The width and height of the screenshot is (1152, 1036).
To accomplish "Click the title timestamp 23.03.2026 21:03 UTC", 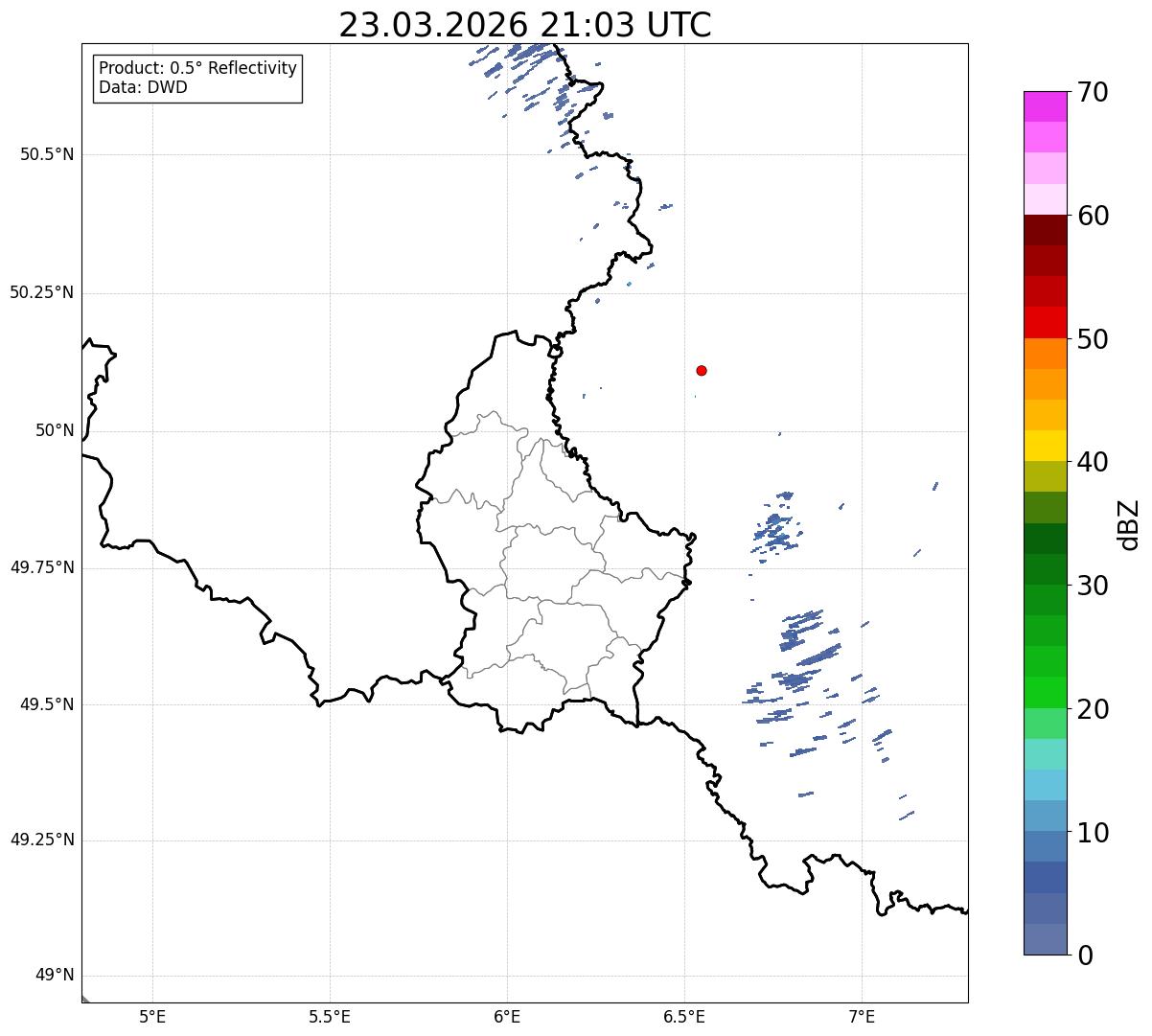I will click(525, 25).
